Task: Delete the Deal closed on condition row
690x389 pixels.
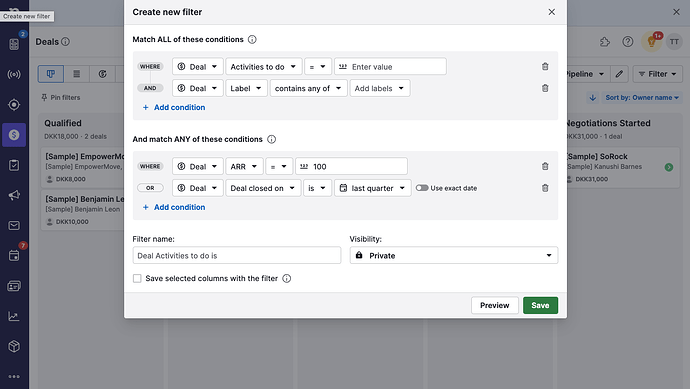Action: [x=545, y=188]
